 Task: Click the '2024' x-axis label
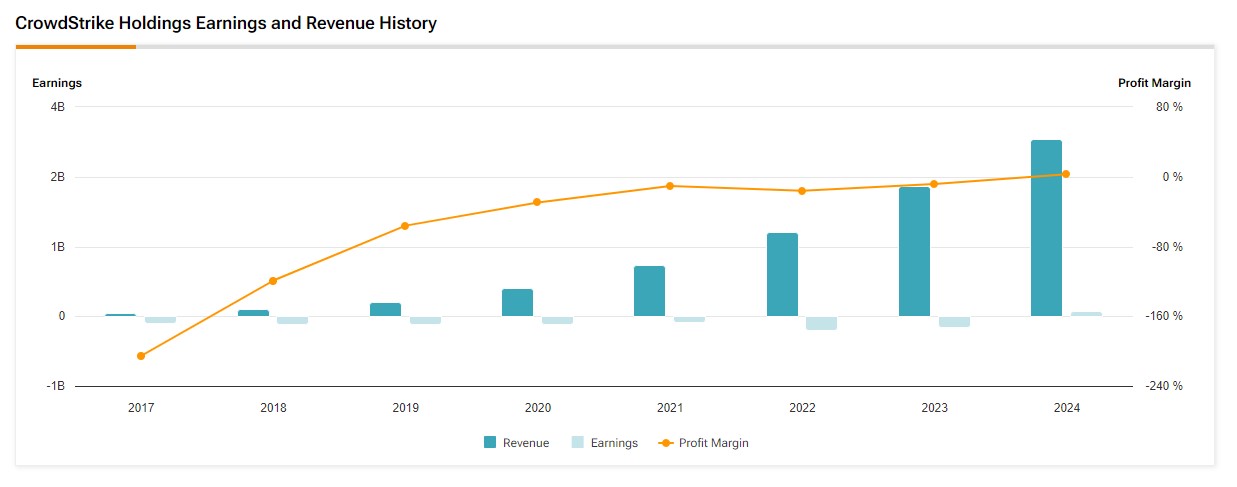pos(1066,408)
